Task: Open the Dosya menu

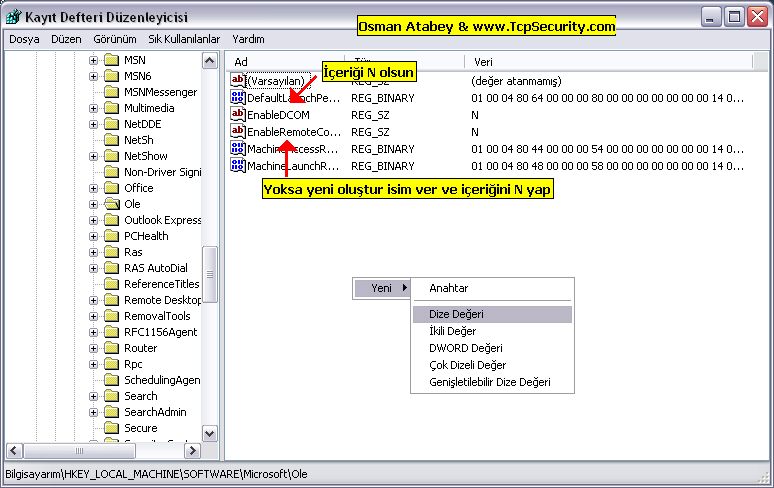Action: click(x=24, y=39)
